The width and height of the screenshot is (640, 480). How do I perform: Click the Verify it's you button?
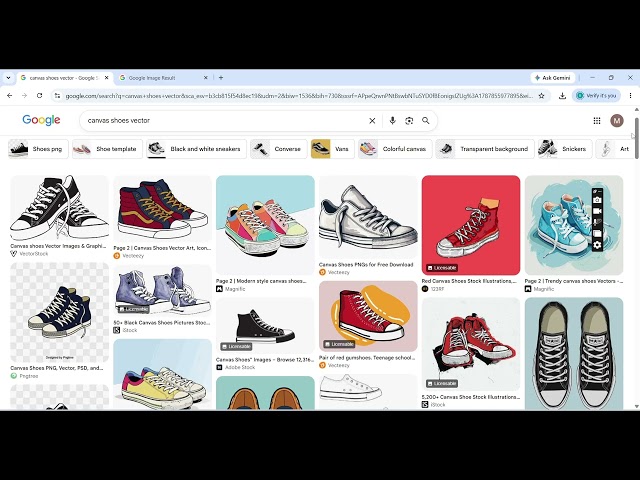pos(596,96)
